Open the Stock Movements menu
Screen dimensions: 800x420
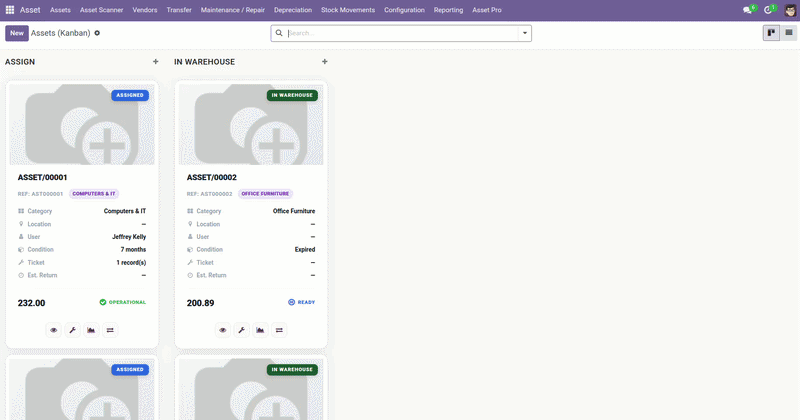[x=348, y=10]
